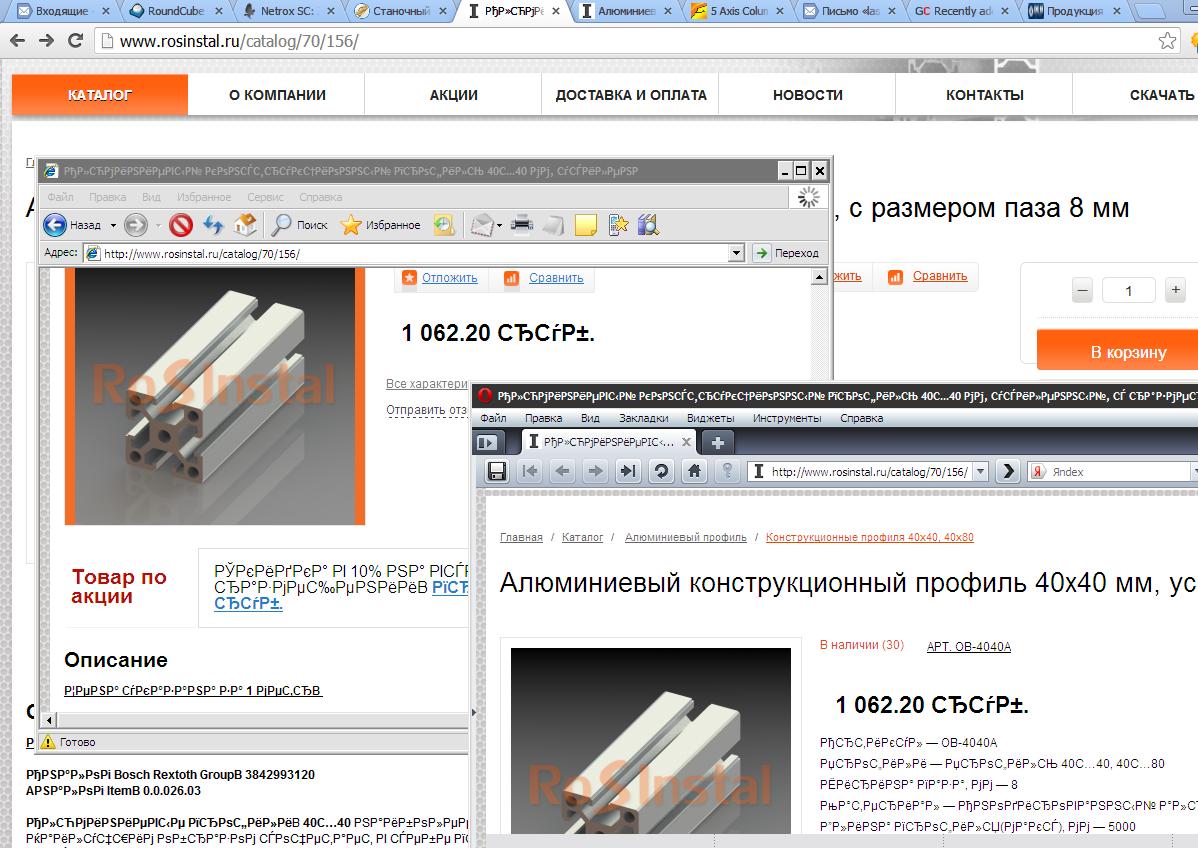Open the АКЦИИ page
Image resolution: width=1198 pixels, height=848 pixels.
[453, 95]
